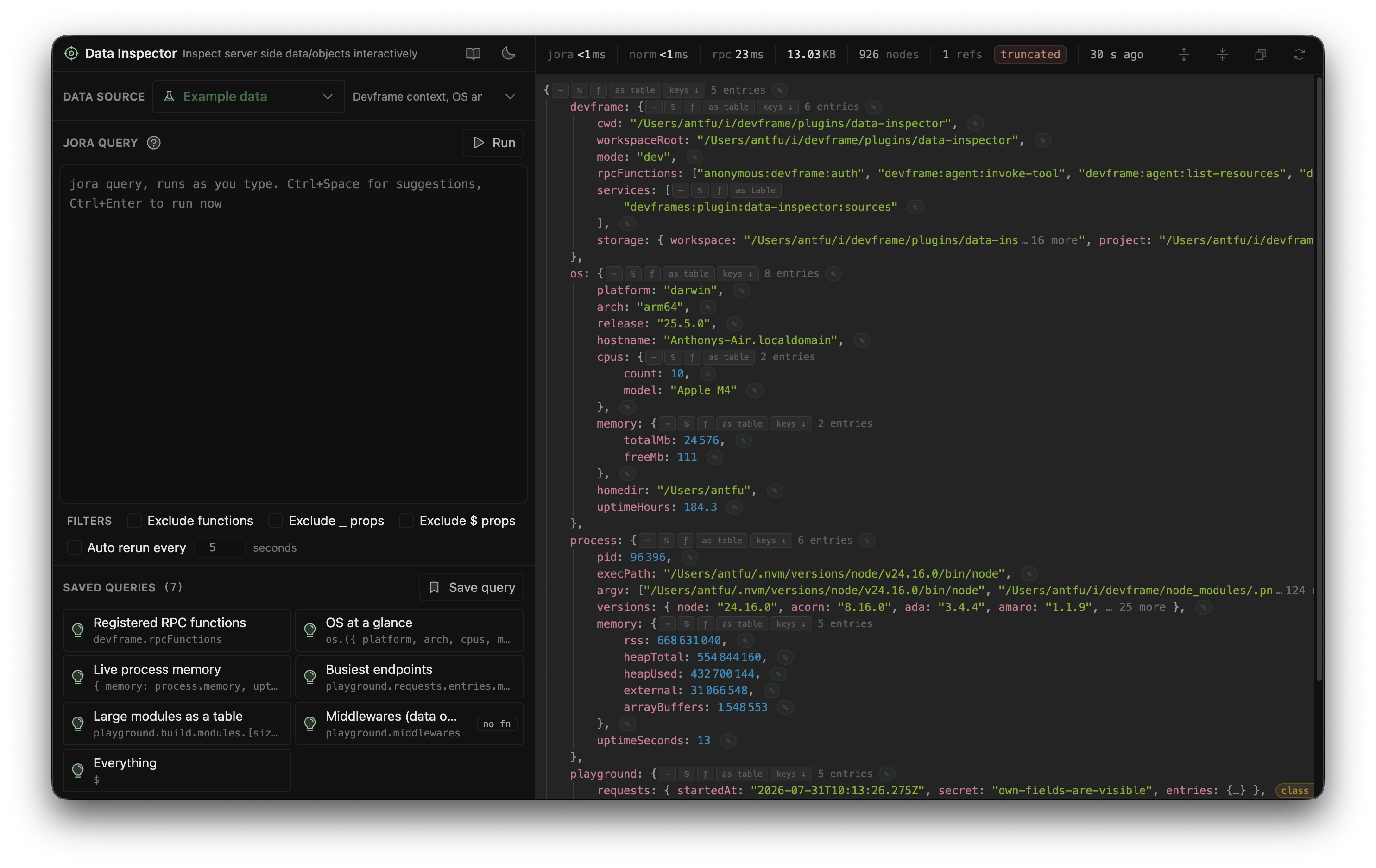Sort root object keys with keys ↓
The width and height of the screenshot is (1376, 868).
click(x=683, y=90)
